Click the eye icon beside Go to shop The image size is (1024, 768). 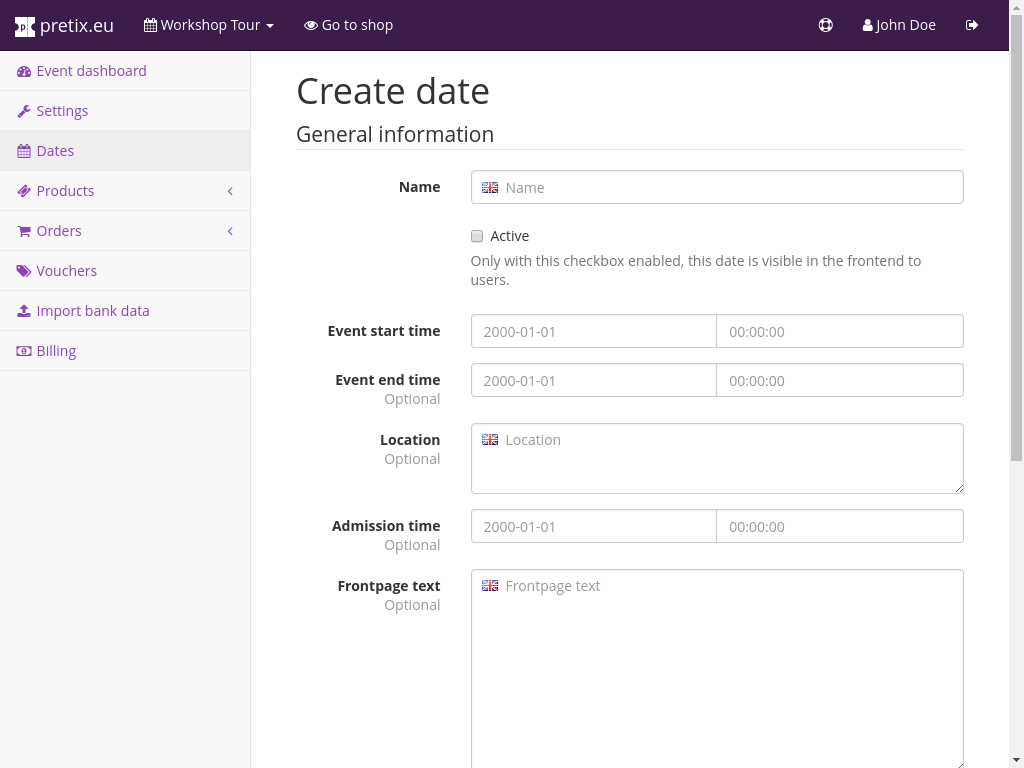[x=311, y=25]
